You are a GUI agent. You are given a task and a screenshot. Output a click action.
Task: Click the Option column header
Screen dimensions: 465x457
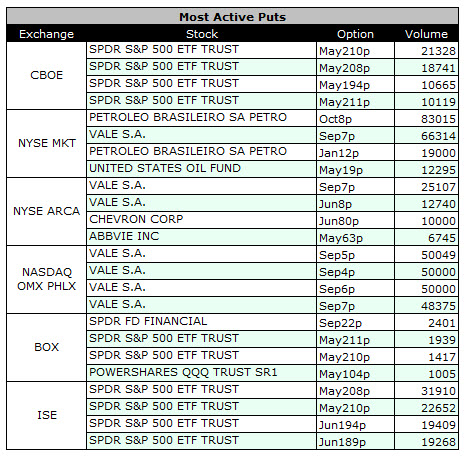point(355,34)
